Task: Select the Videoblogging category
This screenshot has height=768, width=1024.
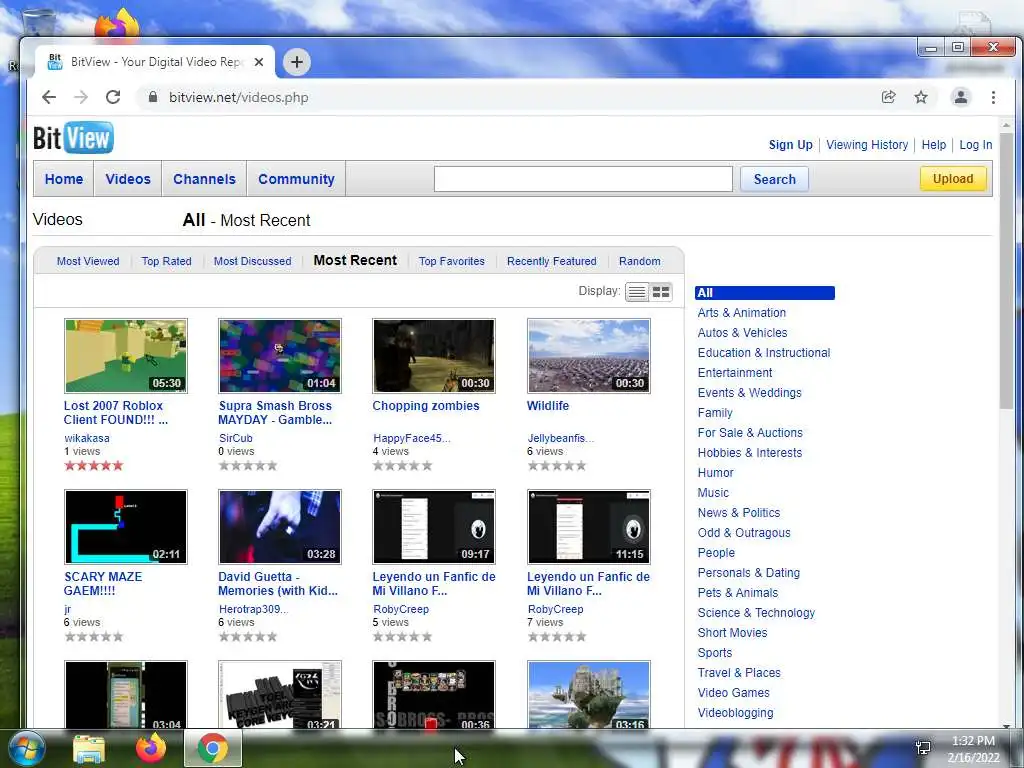Action: tap(735, 713)
